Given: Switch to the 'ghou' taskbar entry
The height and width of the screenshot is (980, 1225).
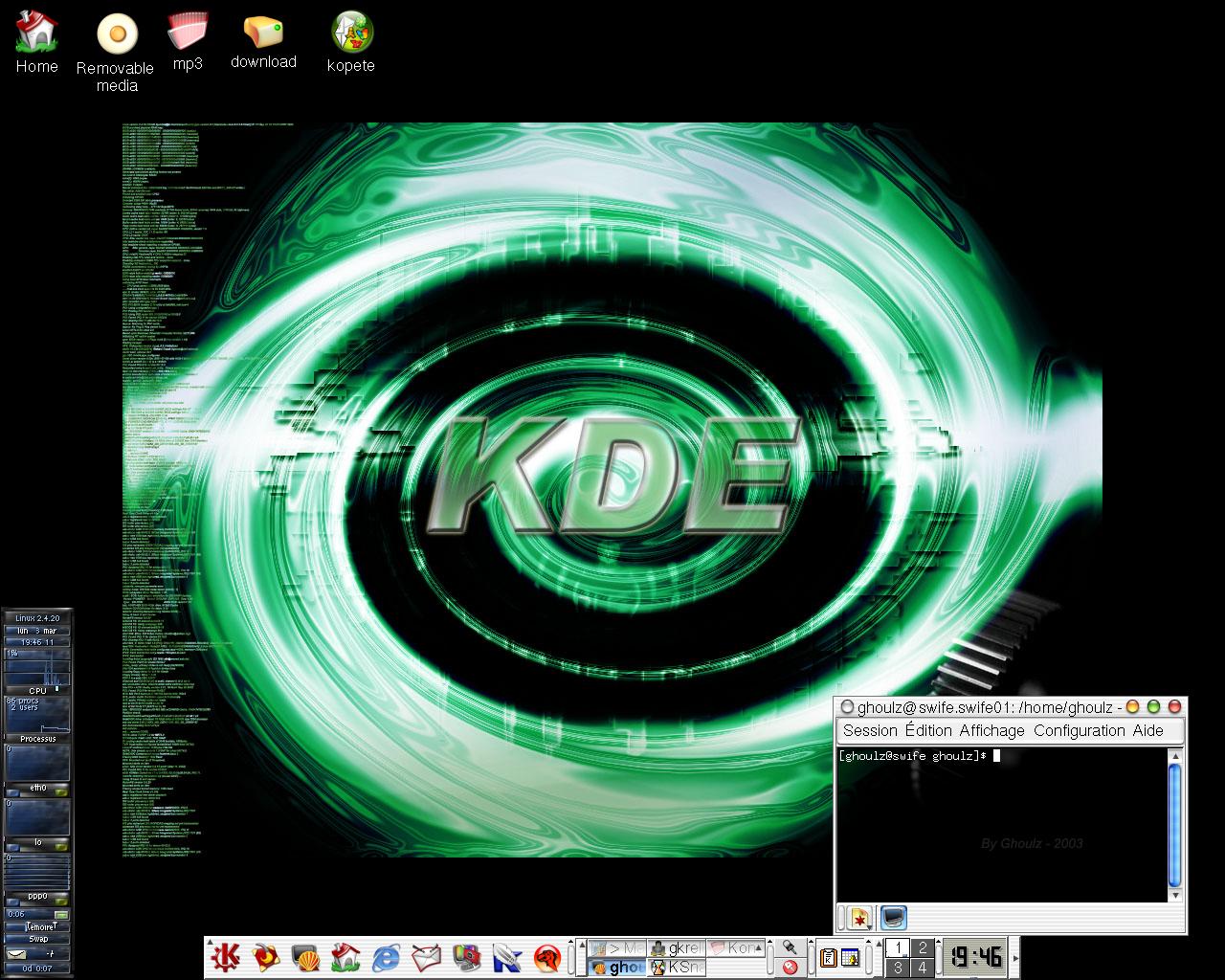Looking at the screenshot, I should (617, 967).
